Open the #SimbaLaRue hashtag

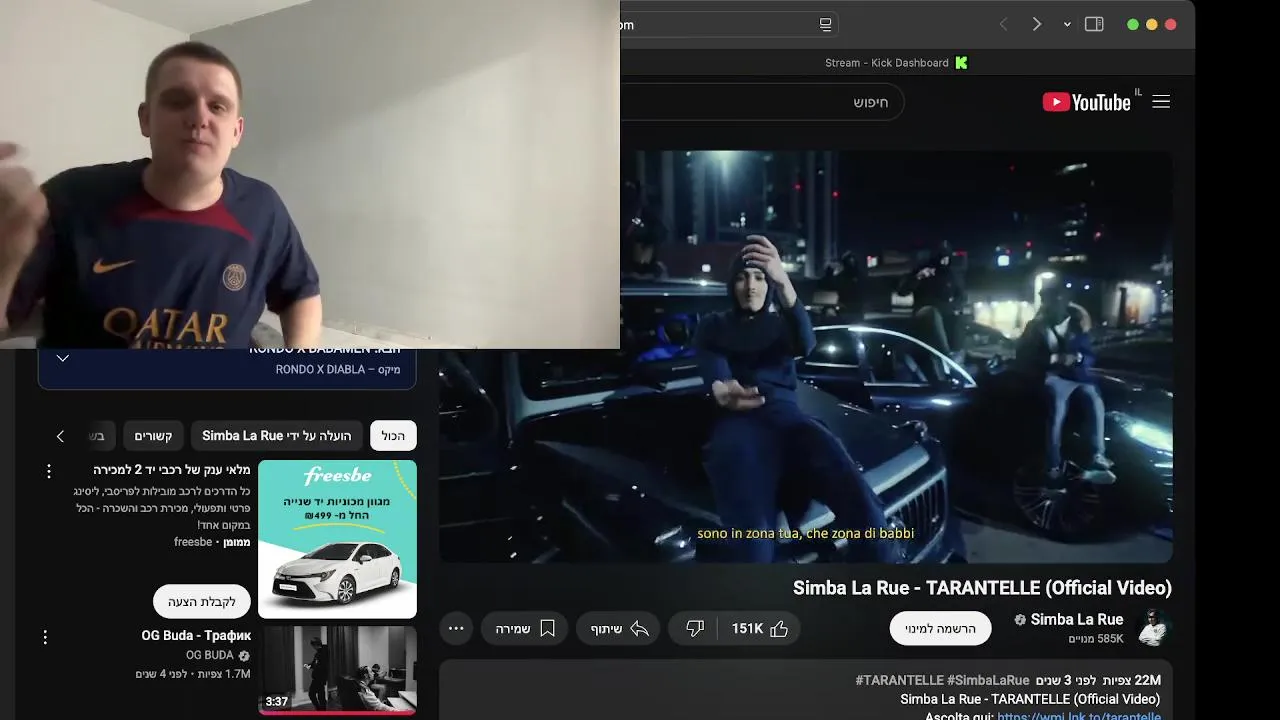point(988,680)
